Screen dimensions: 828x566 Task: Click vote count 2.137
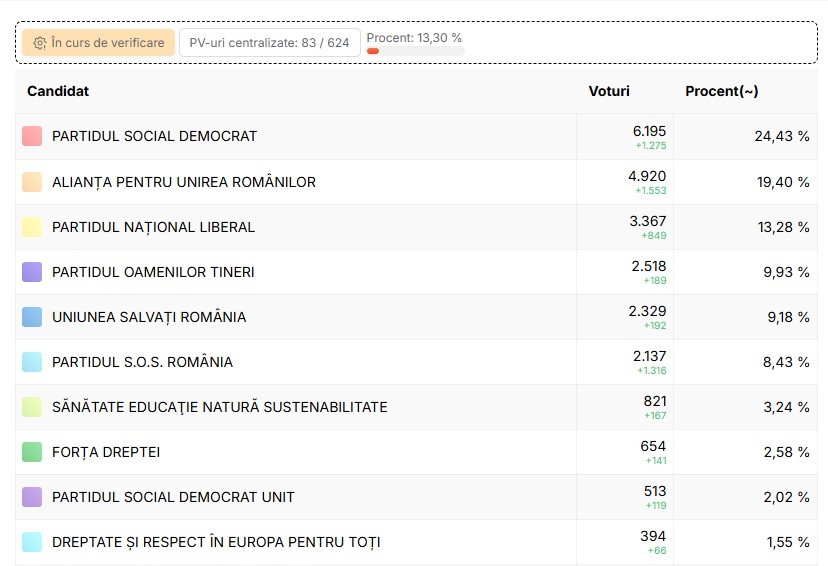pos(650,356)
